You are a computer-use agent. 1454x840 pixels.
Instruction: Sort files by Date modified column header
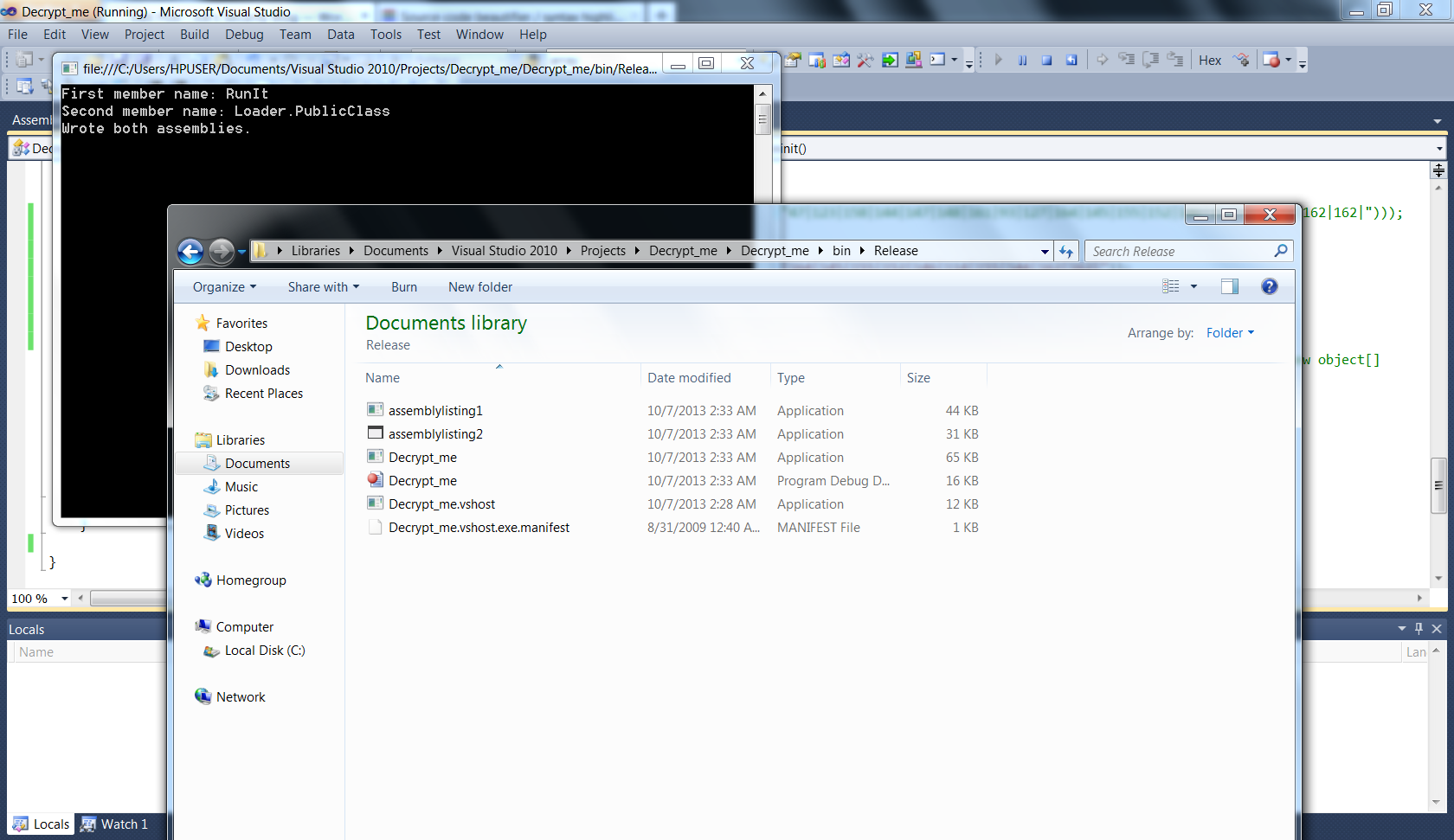705,378
